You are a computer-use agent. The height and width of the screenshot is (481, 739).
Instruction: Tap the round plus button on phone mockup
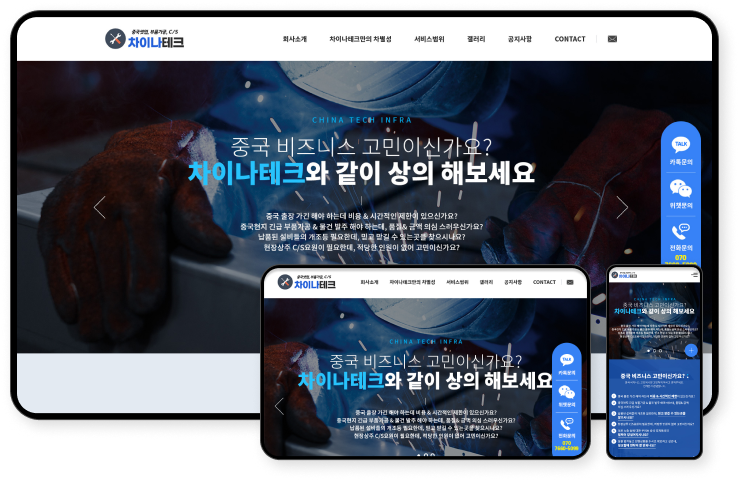pos(691,351)
